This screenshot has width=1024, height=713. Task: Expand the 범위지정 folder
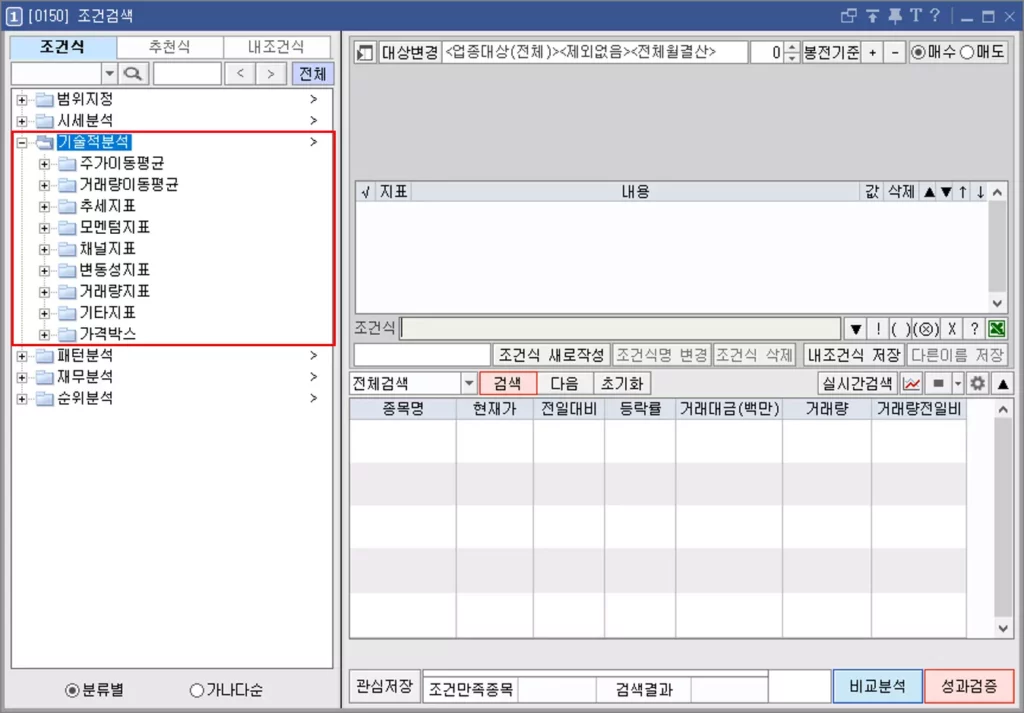point(22,100)
